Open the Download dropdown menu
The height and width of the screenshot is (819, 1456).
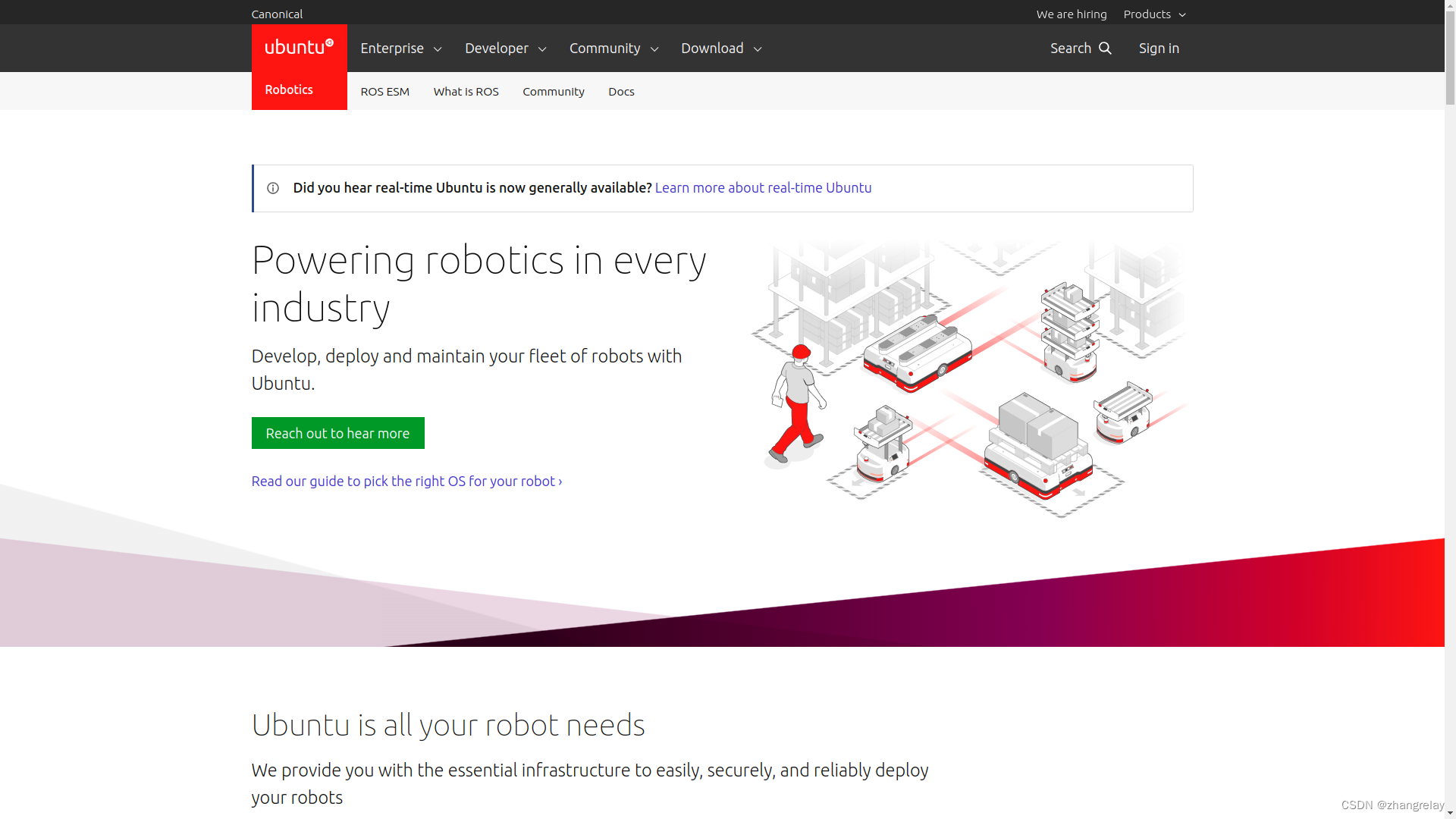pyautogui.click(x=721, y=49)
